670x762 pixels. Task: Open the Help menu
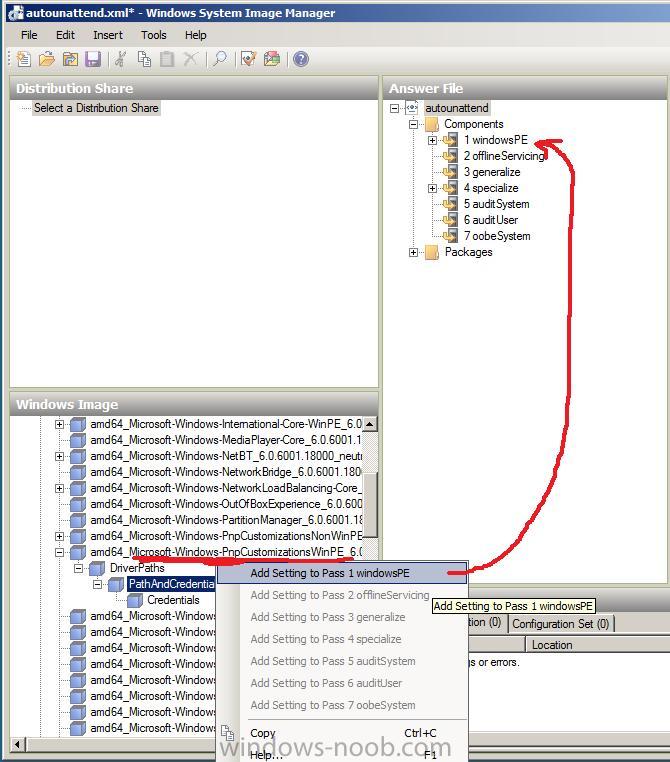point(195,35)
